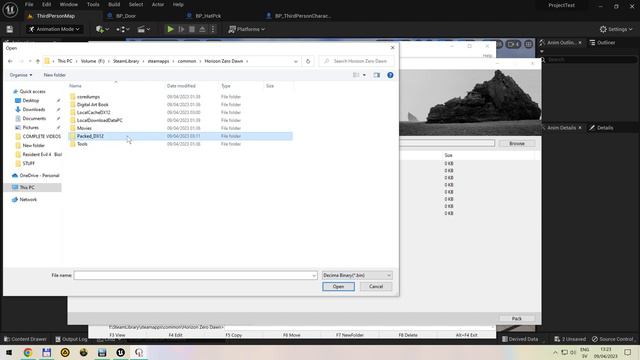Select the Anim Details tab

(561, 128)
